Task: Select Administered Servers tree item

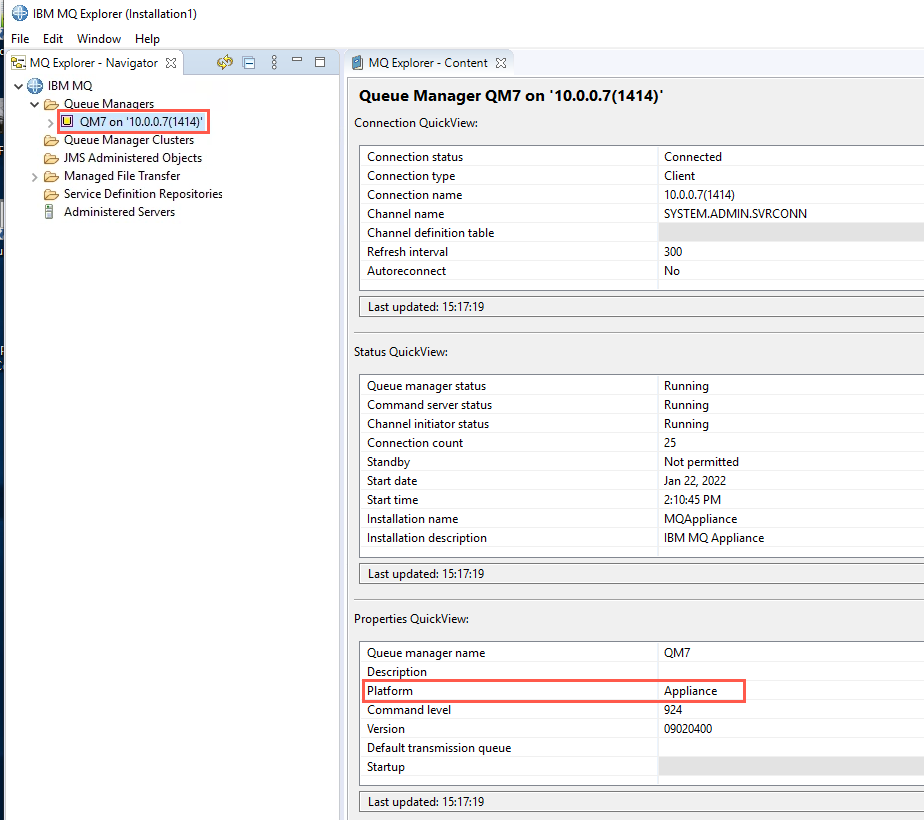Action: click(x=120, y=212)
